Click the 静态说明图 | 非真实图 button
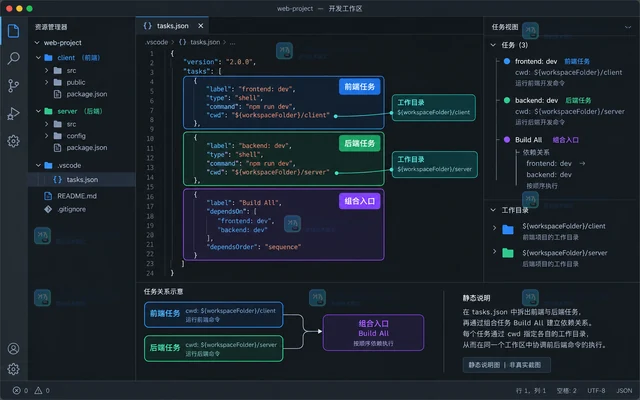640x400 pixels. (506, 365)
